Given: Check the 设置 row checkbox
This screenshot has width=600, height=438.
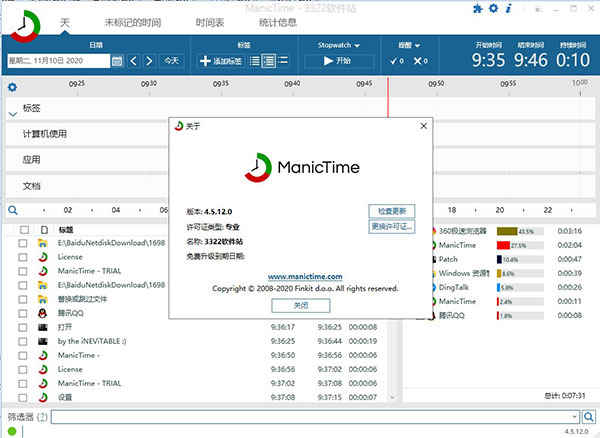Looking at the screenshot, I should pos(23,397).
